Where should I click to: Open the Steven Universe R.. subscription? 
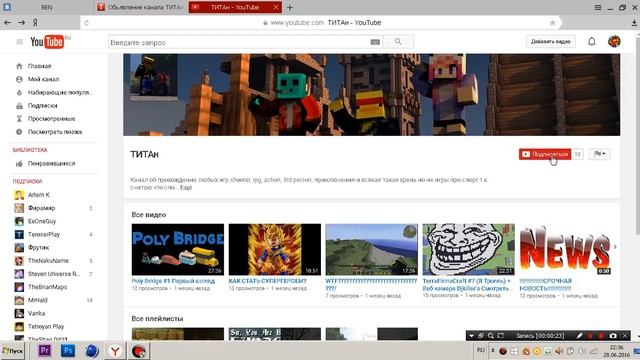click(53, 273)
